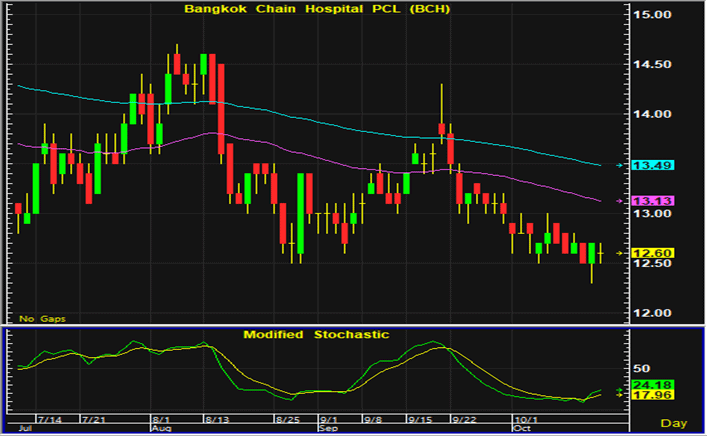Click the 50 level on the stochastic axis
Image resolution: width=707 pixels, height=436 pixels.
640,368
